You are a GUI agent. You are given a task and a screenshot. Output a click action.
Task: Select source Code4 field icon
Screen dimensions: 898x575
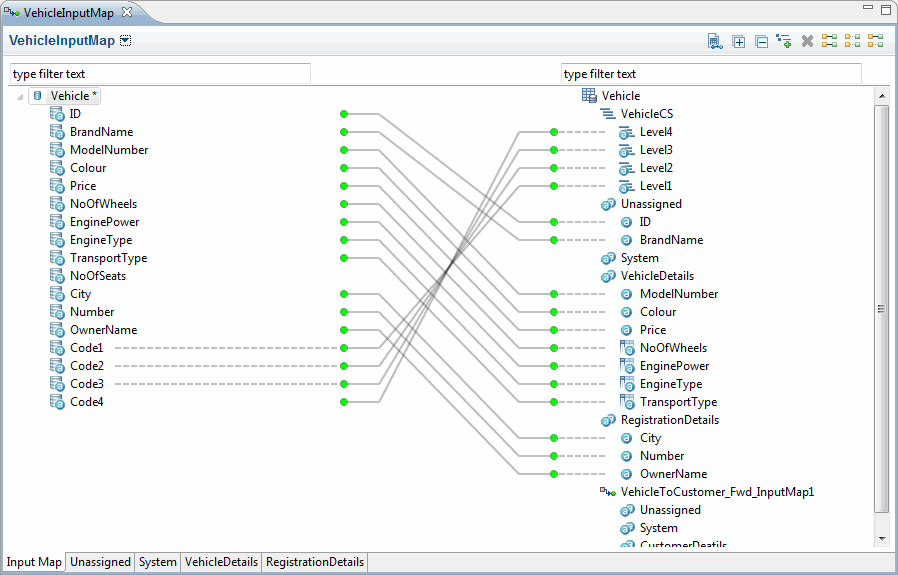57,402
